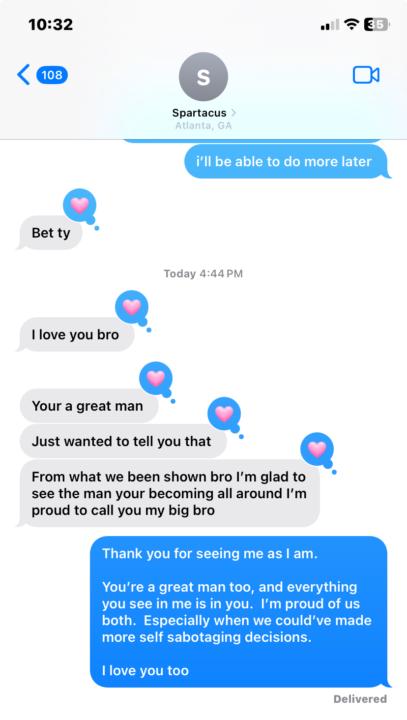Select 'Just wanted to tell you that' bubble
This screenshot has width=407, height=720.
pyautogui.click(x=123, y=441)
